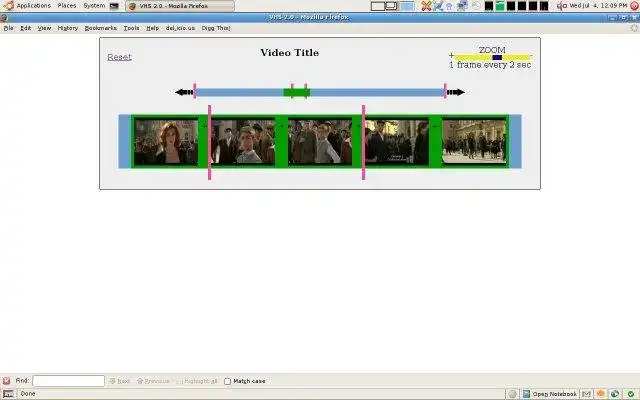The width and height of the screenshot is (640, 400).
Task: Open the System menu in top panel
Action: click(x=94, y=6)
